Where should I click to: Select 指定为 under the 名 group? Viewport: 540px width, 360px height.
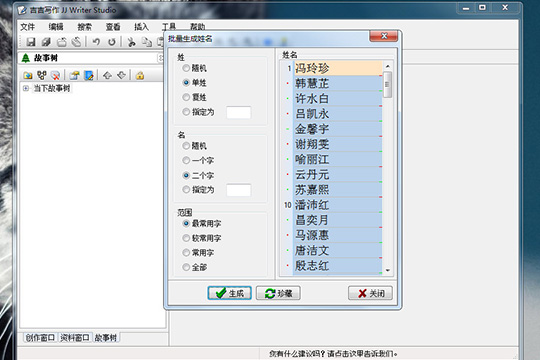pyautogui.click(x=198, y=189)
